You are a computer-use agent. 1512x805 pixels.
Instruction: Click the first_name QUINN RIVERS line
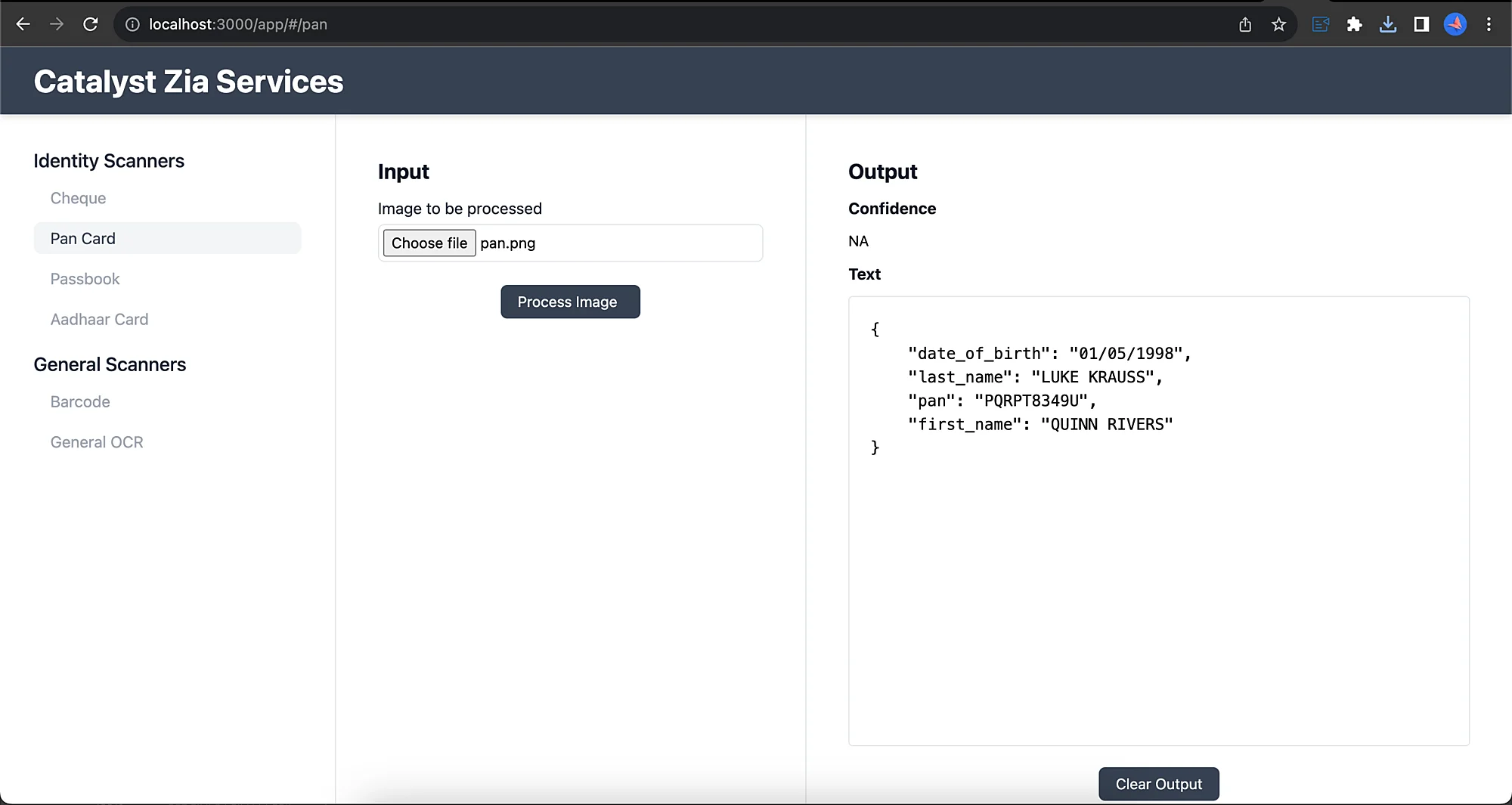(1040, 424)
